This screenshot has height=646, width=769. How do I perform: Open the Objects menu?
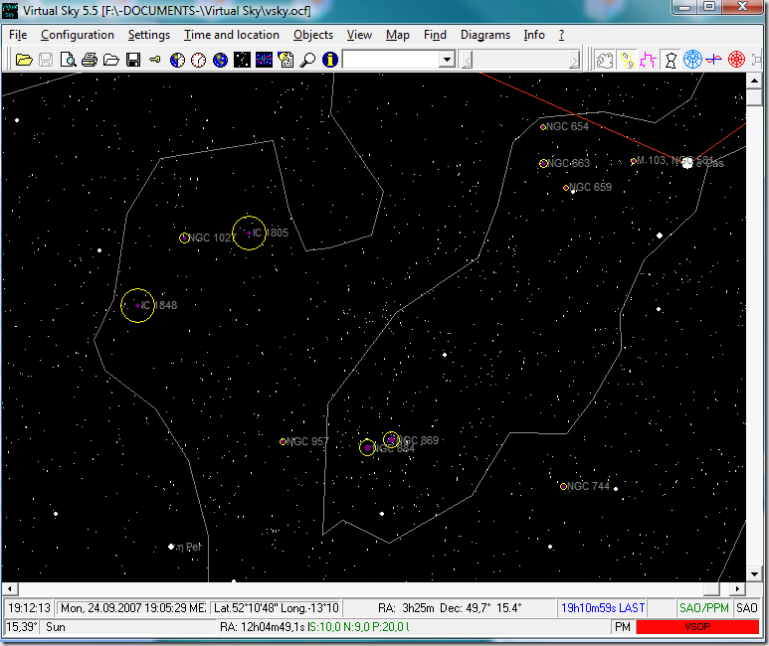click(x=313, y=34)
